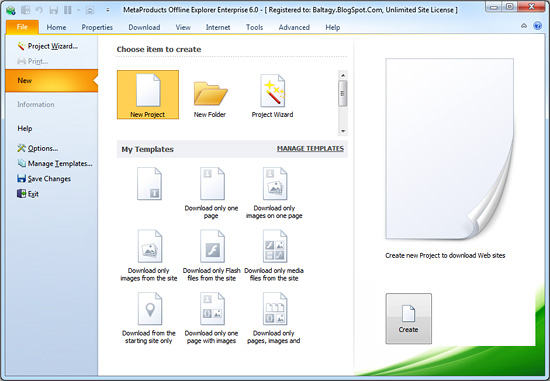Choose 'Download only images on one page' template
This screenshot has width=550, height=381.
tap(274, 193)
